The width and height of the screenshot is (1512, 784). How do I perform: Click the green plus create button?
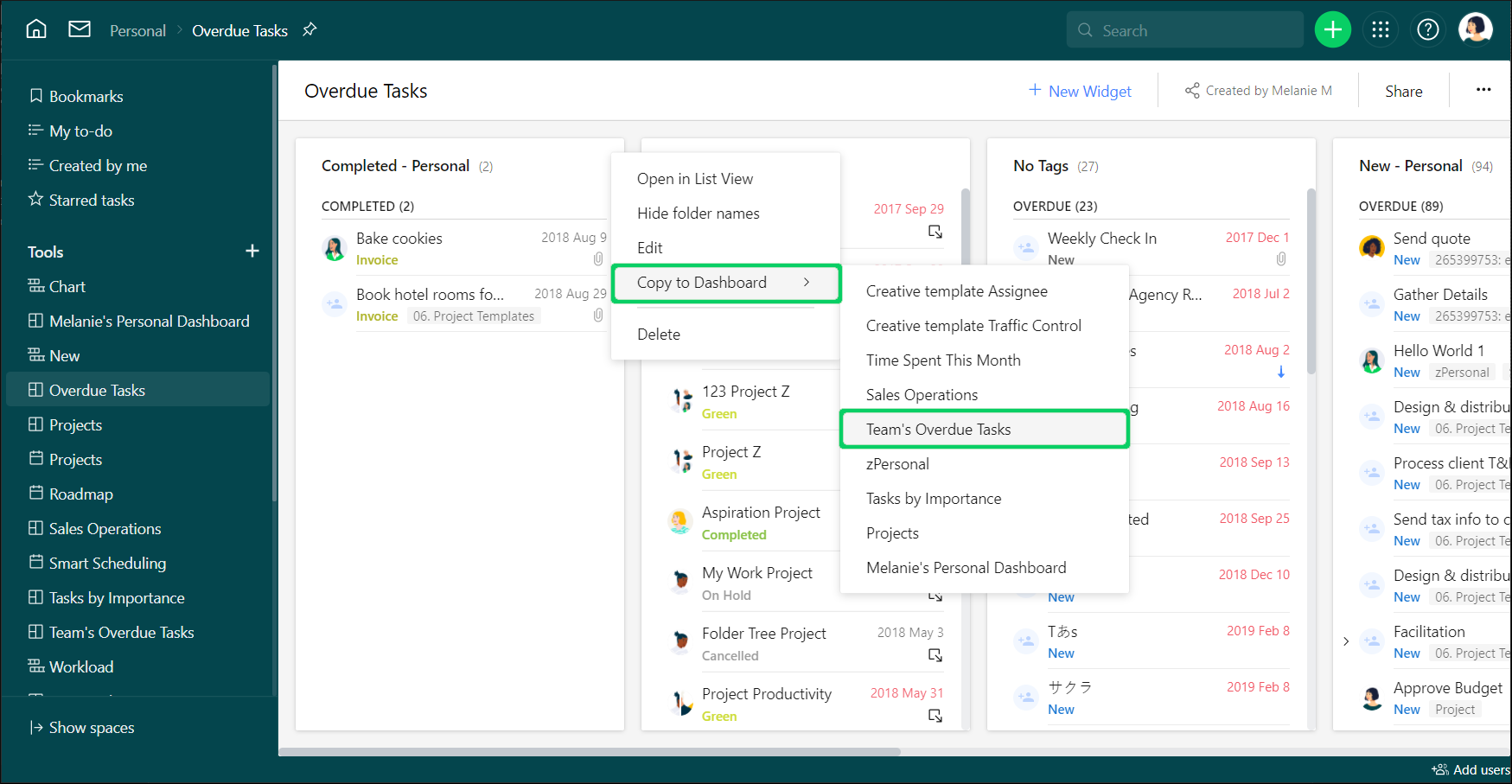point(1332,30)
